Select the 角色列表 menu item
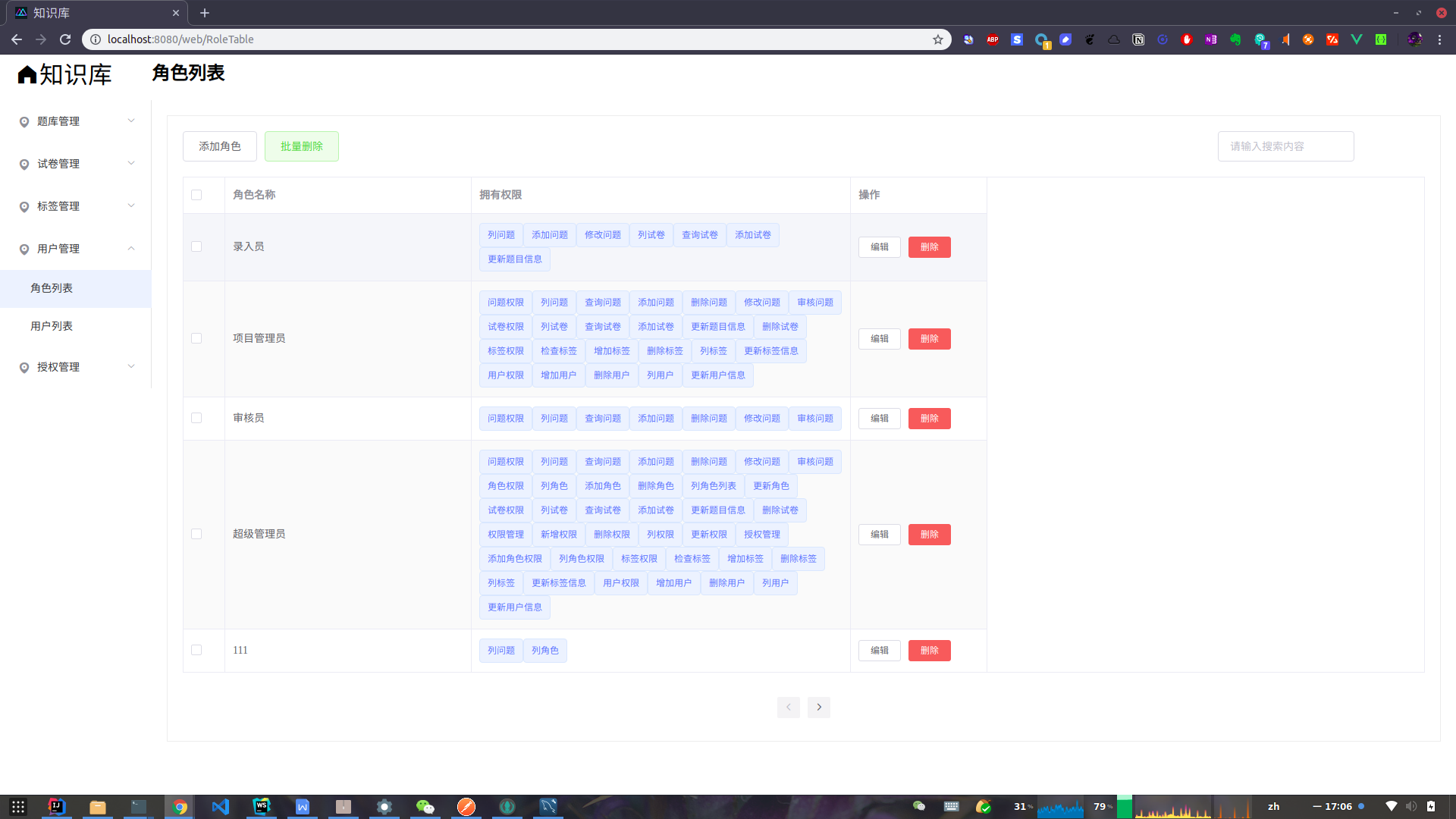Image resolution: width=1456 pixels, height=819 pixels. [52, 288]
